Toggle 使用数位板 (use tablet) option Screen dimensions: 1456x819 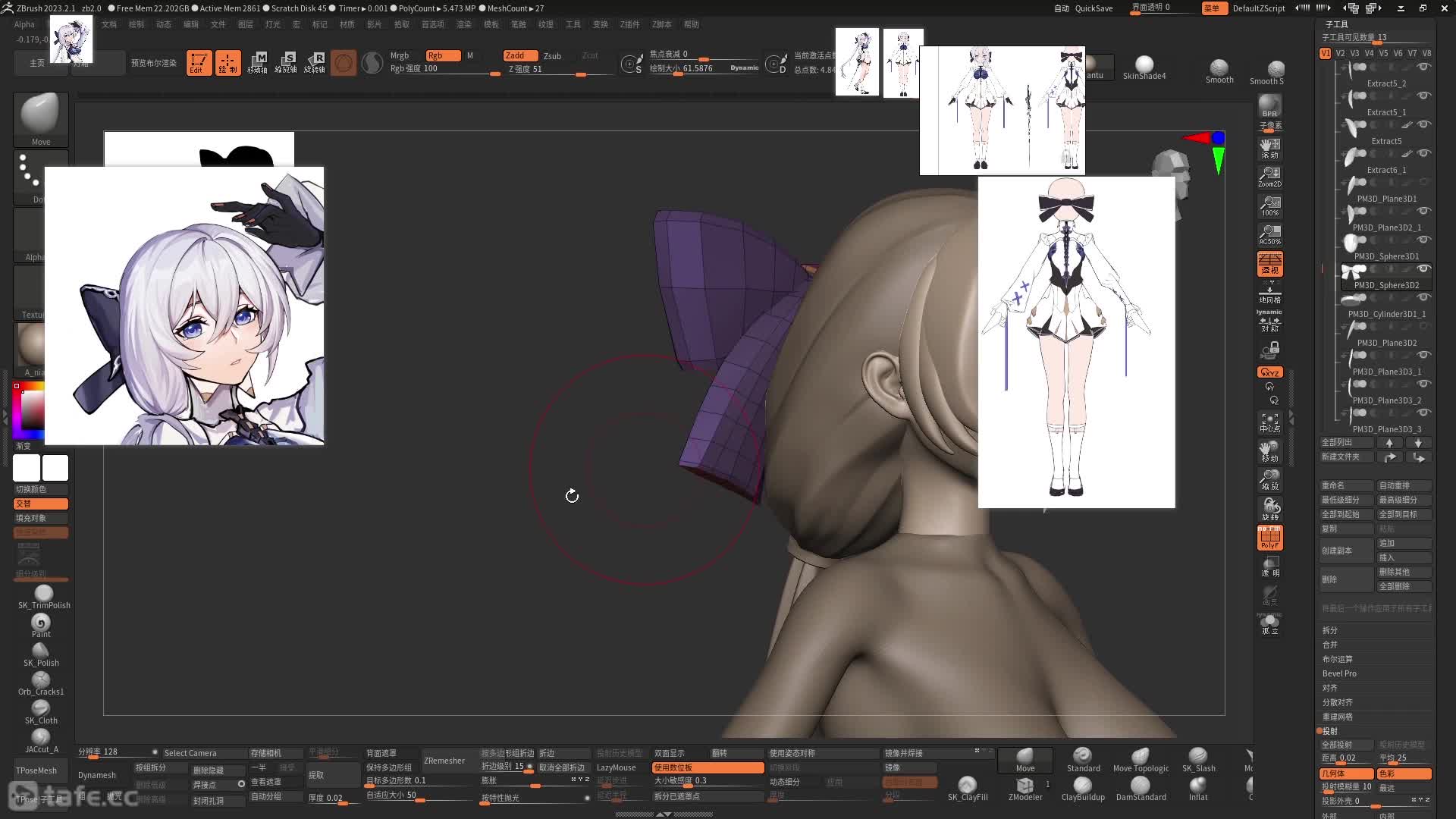tap(708, 767)
